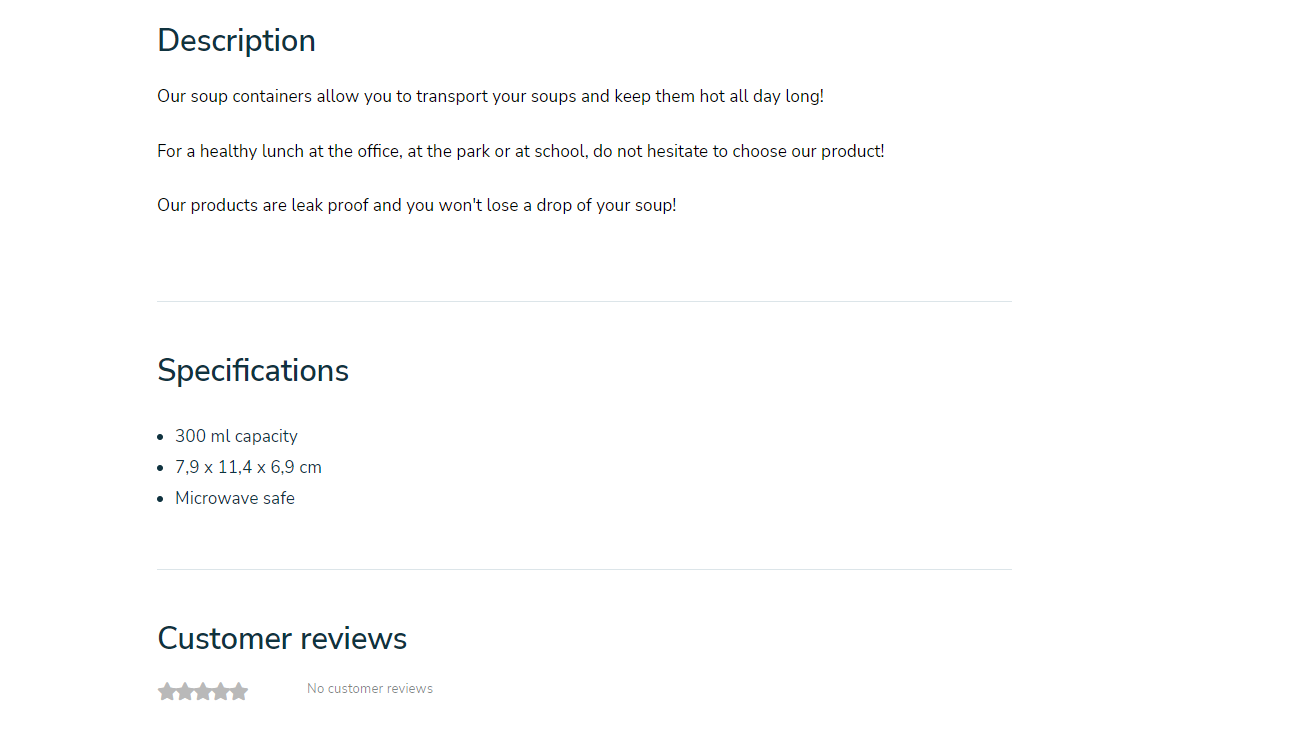The height and width of the screenshot is (732, 1307).
Task: Select the 7,9 x 11,4 x 6,9 cm dimension item
Action: pos(248,467)
